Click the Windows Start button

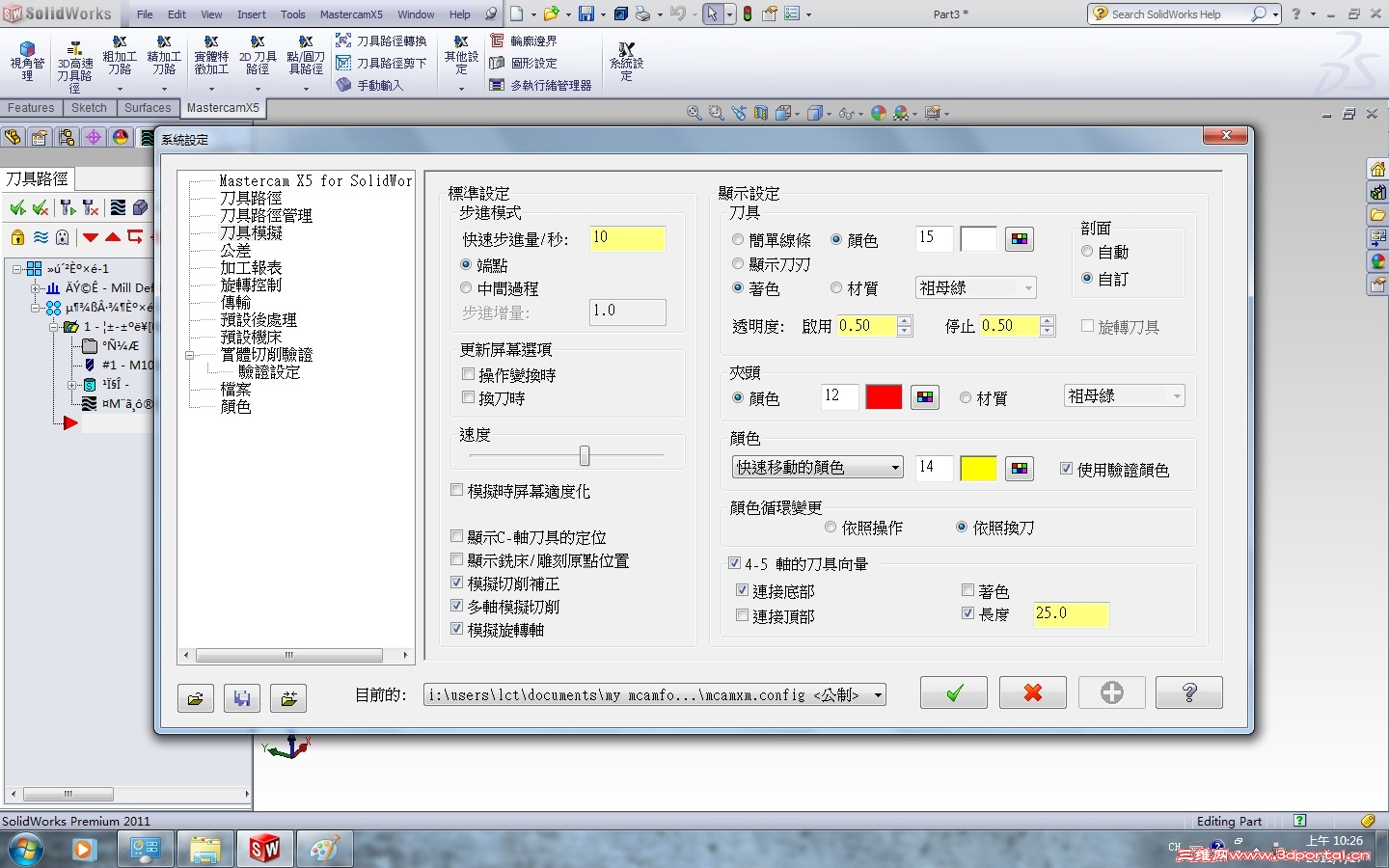tap(26, 850)
